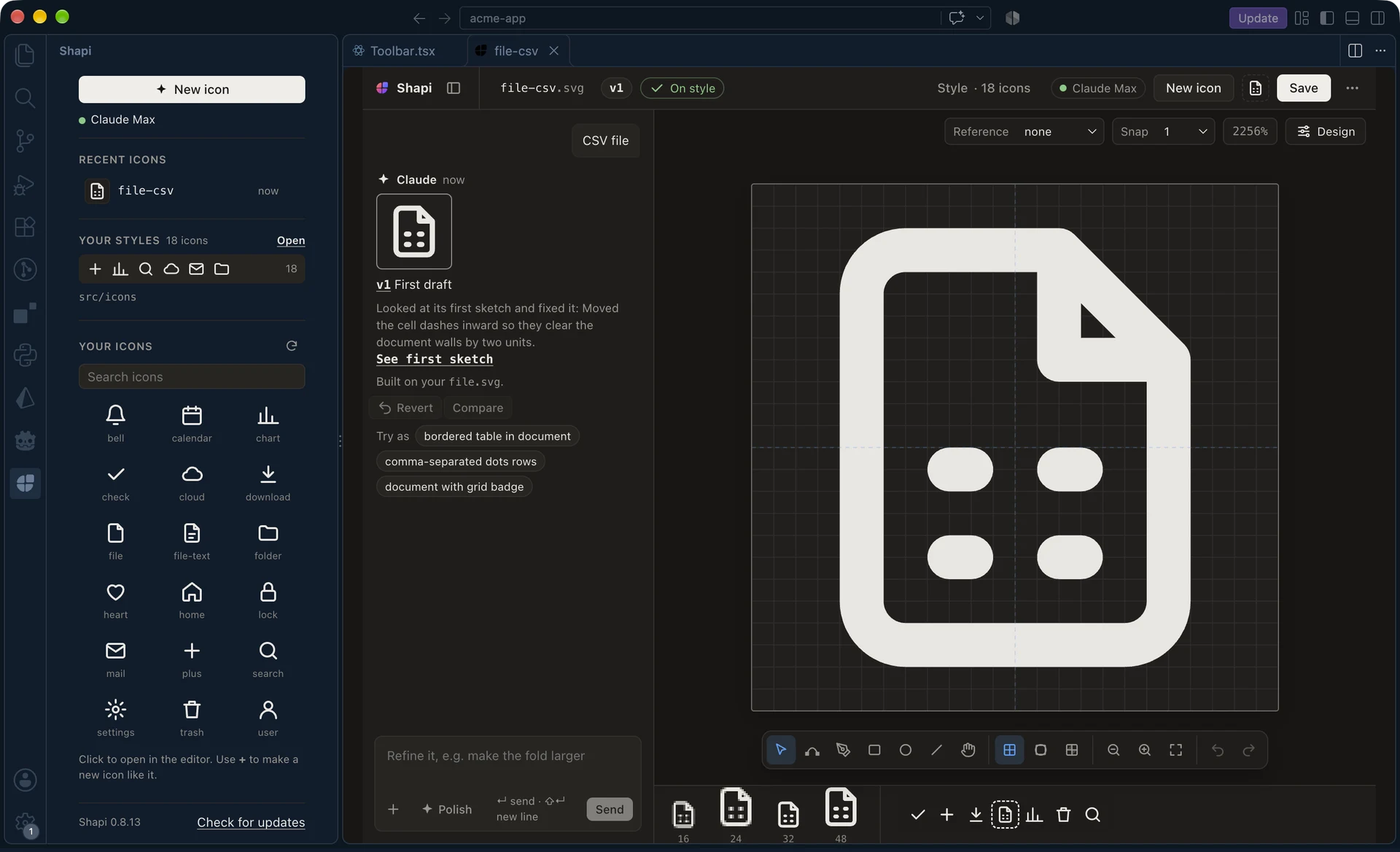Screen dimensions: 1400x852
Task: Open the See first sketch link
Action: pyautogui.click(x=435, y=359)
